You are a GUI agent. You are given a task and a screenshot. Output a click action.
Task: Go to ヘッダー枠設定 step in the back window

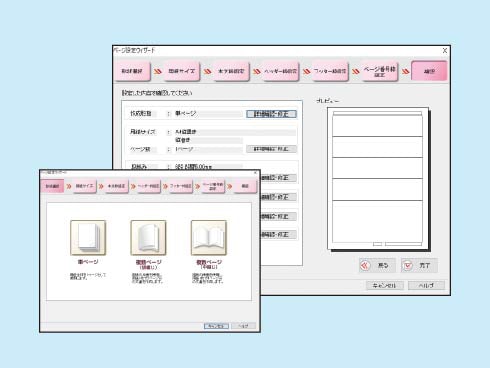click(x=281, y=71)
